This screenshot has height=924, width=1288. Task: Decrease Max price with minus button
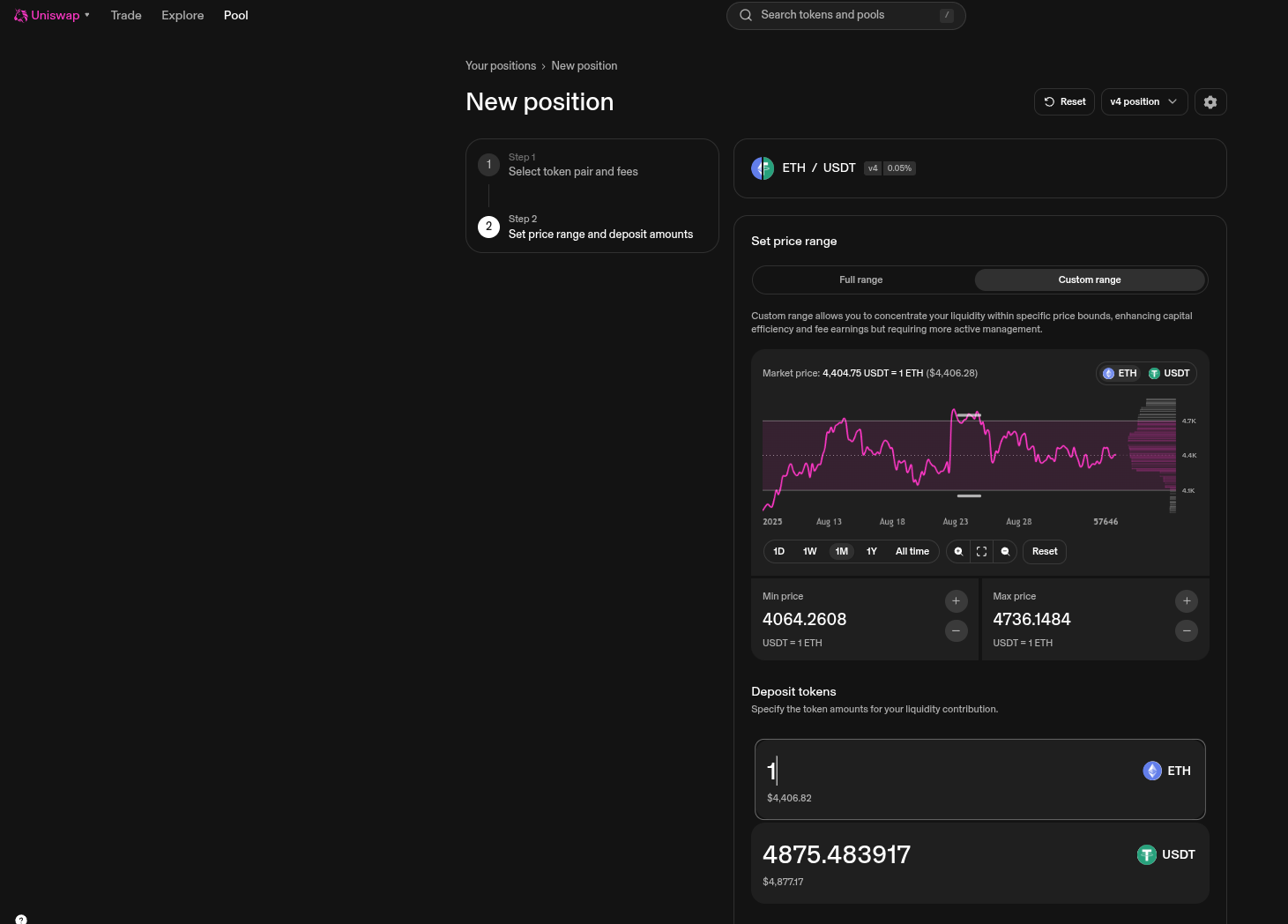1187,631
